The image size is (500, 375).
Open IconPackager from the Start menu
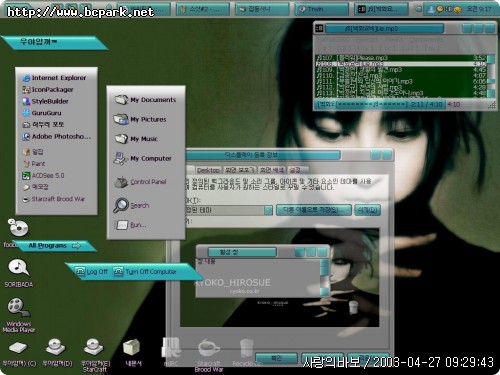[48, 90]
